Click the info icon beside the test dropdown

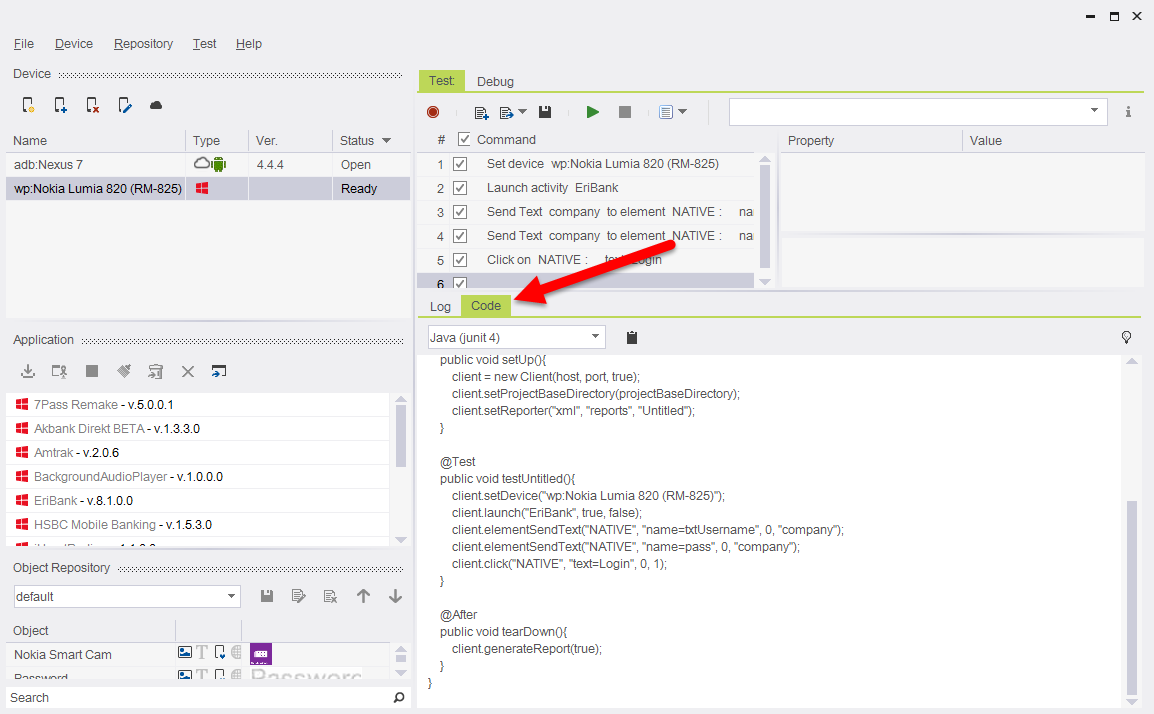coord(1128,112)
